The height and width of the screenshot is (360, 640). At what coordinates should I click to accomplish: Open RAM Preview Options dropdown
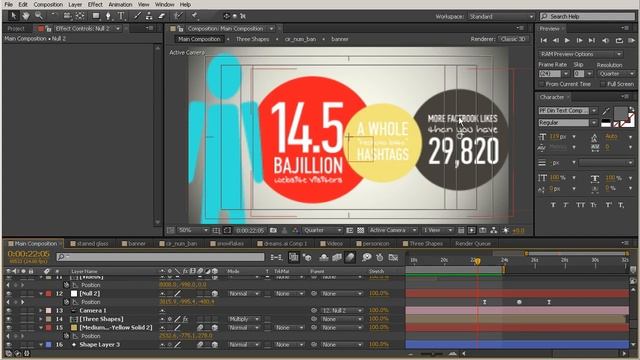click(580, 54)
